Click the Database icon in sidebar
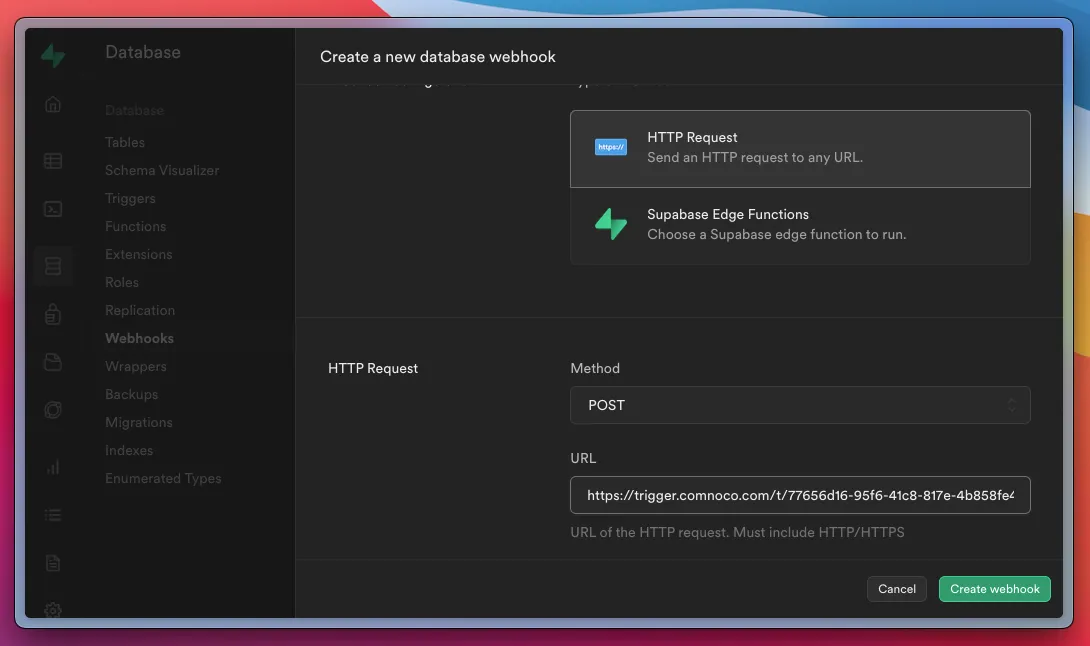1090x646 pixels. coord(53,266)
